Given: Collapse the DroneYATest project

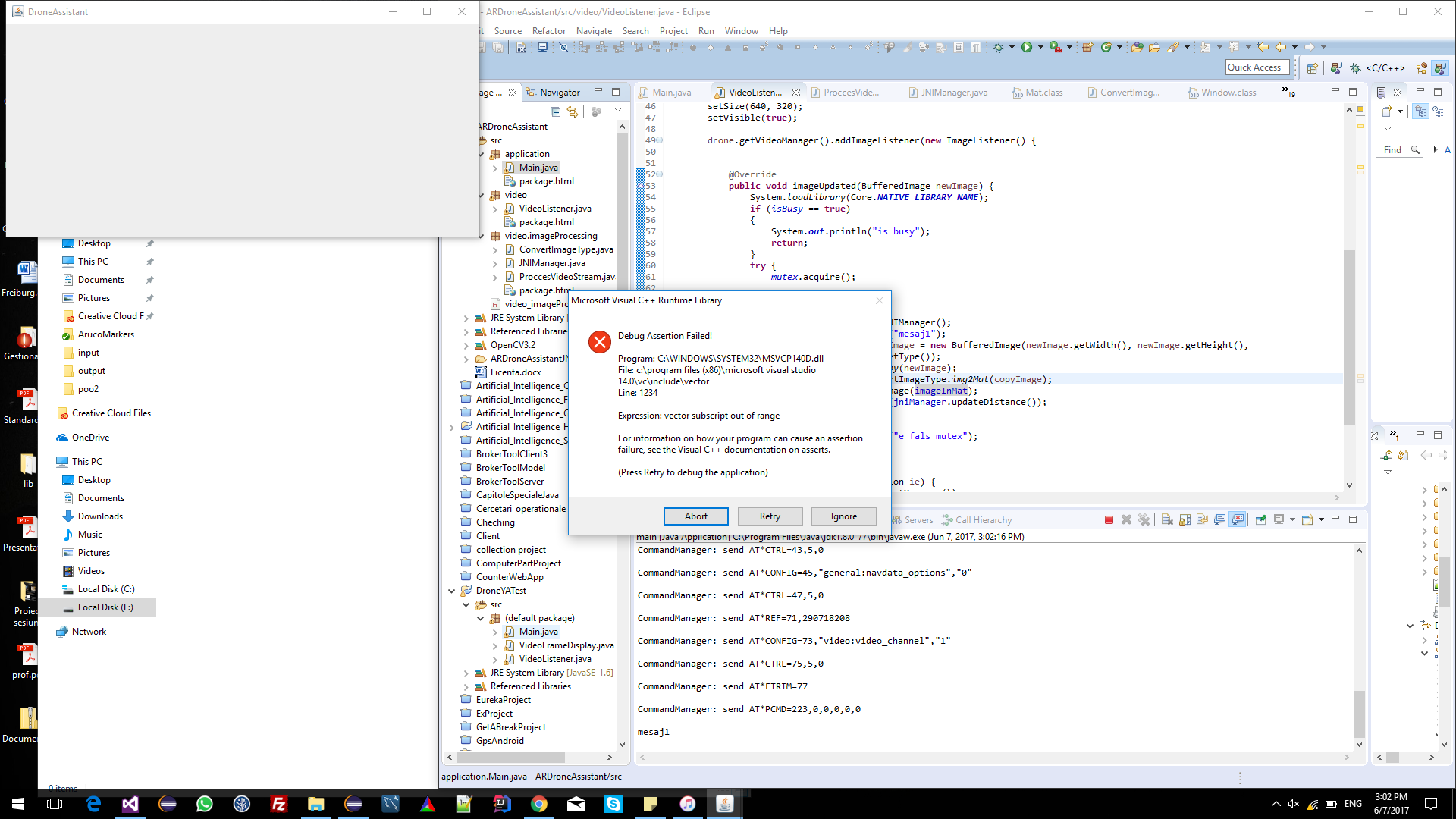Looking at the screenshot, I should click(452, 591).
